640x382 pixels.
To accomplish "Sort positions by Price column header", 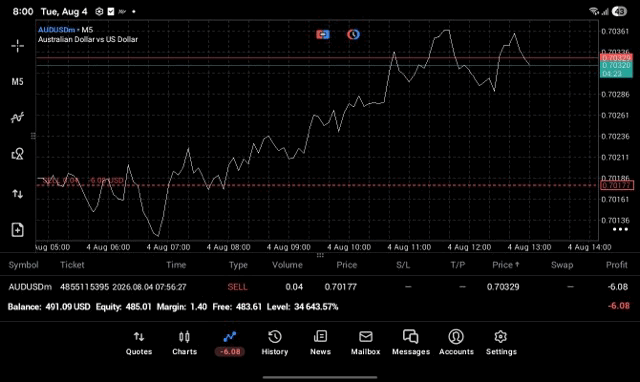I will (347, 265).
